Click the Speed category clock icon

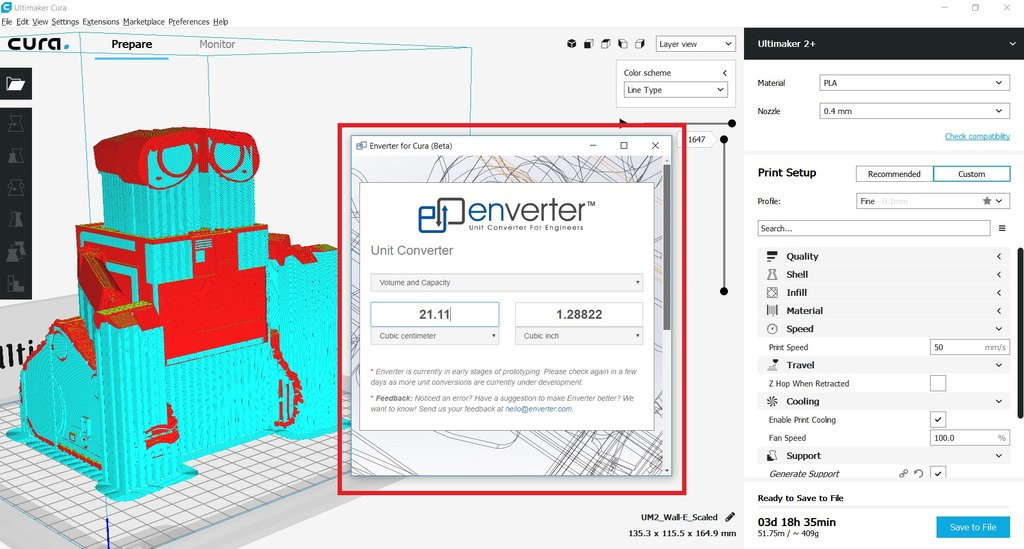click(772, 329)
